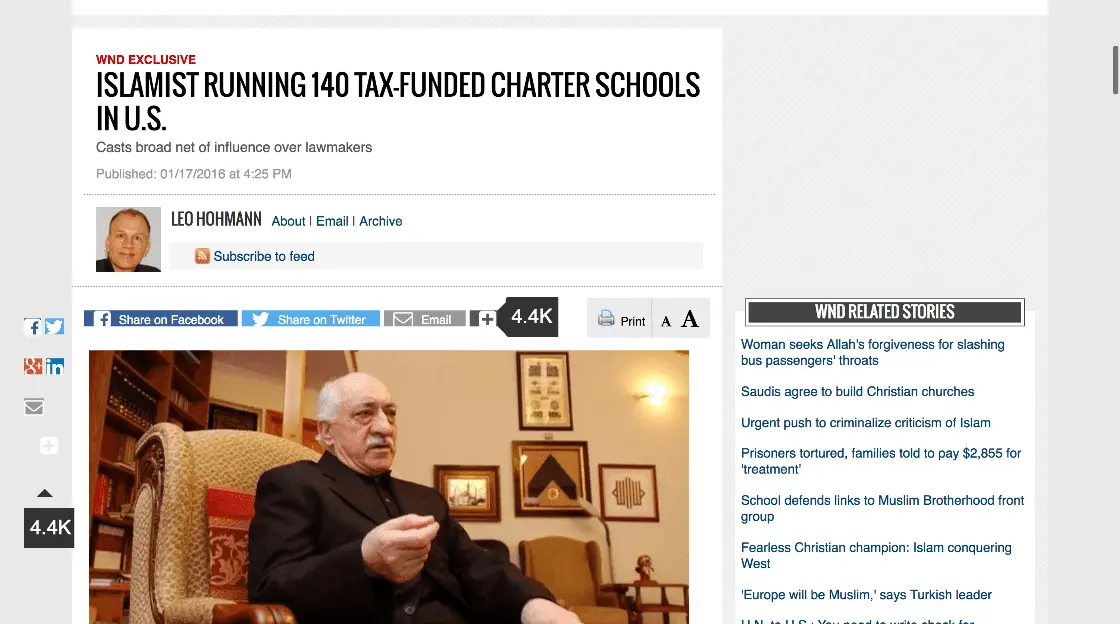The height and width of the screenshot is (624, 1120).
Task: Click the gray Email share button
Action: tap(424, 319)
